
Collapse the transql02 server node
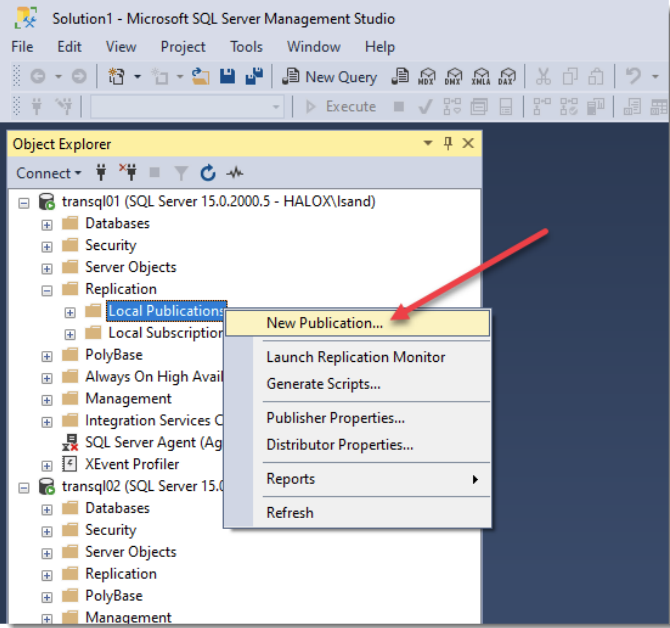point(24,488)
